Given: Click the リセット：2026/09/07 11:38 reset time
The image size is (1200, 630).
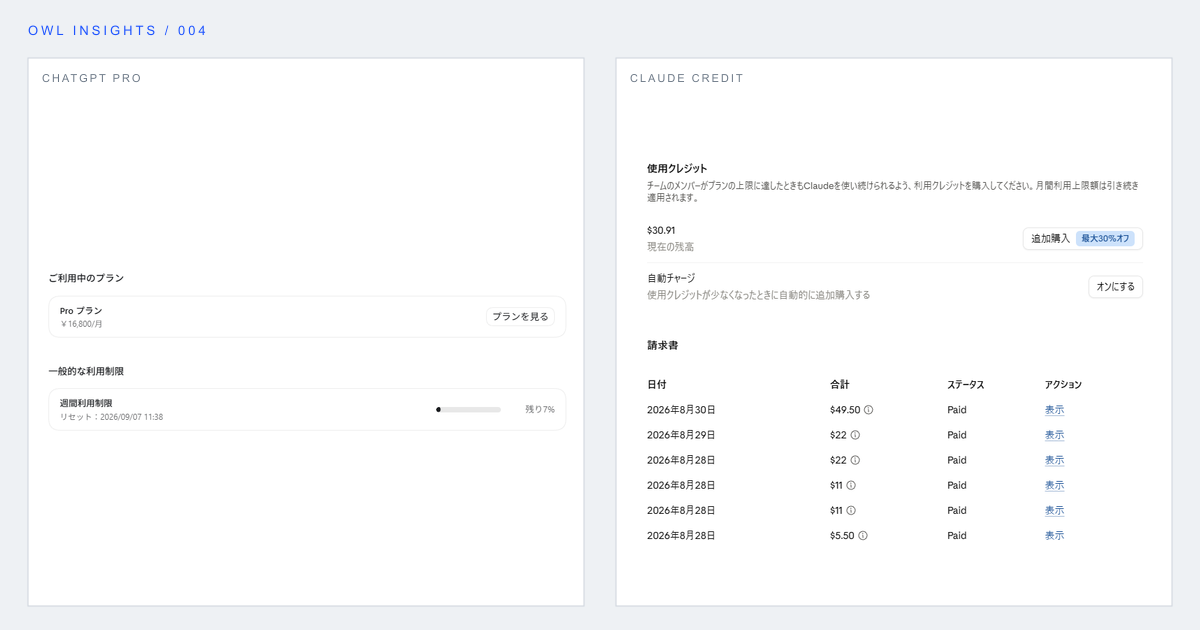Looking at the screenshot, I should pyautogui.click(x=111, y=416).
